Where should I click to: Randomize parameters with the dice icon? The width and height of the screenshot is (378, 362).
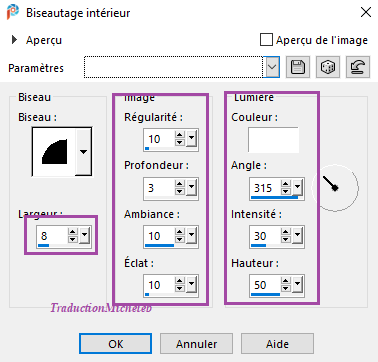(328, 67)
